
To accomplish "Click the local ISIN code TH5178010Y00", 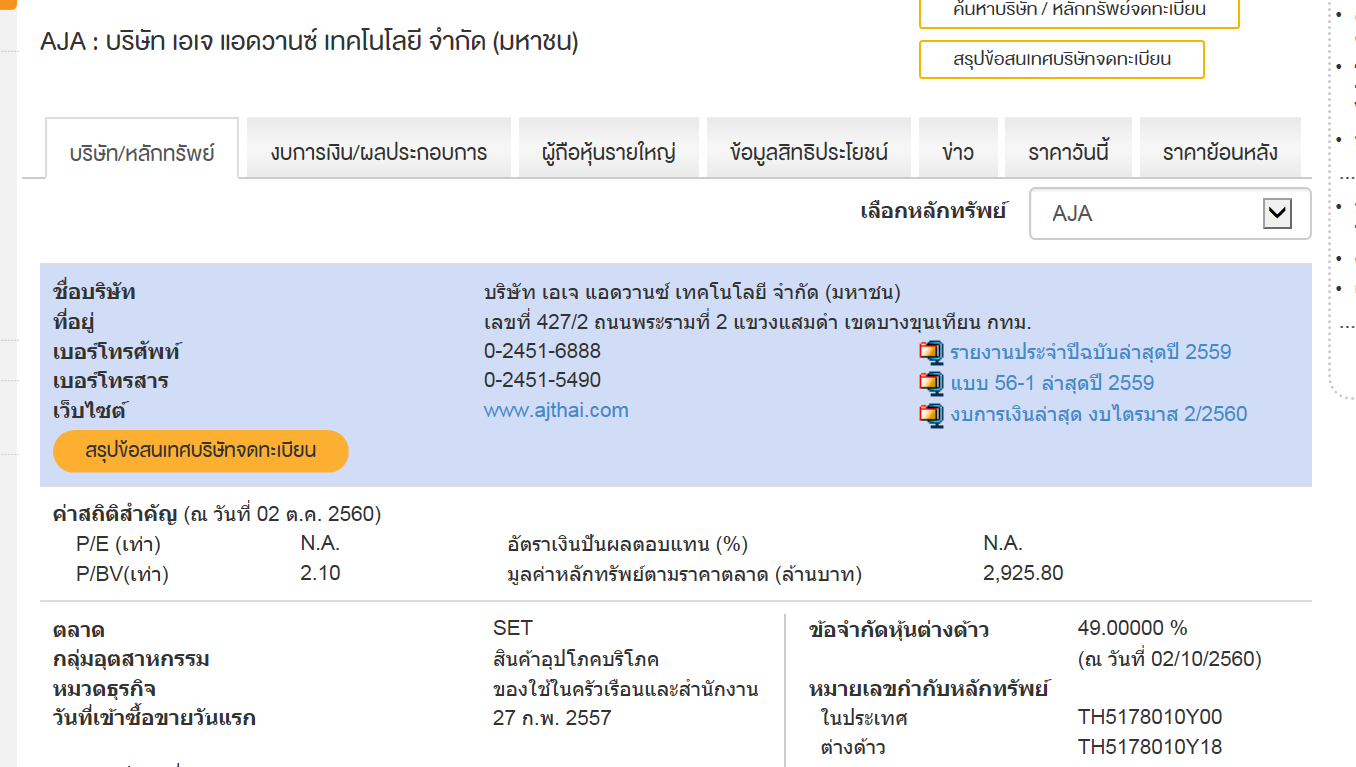I will 1150,717.
